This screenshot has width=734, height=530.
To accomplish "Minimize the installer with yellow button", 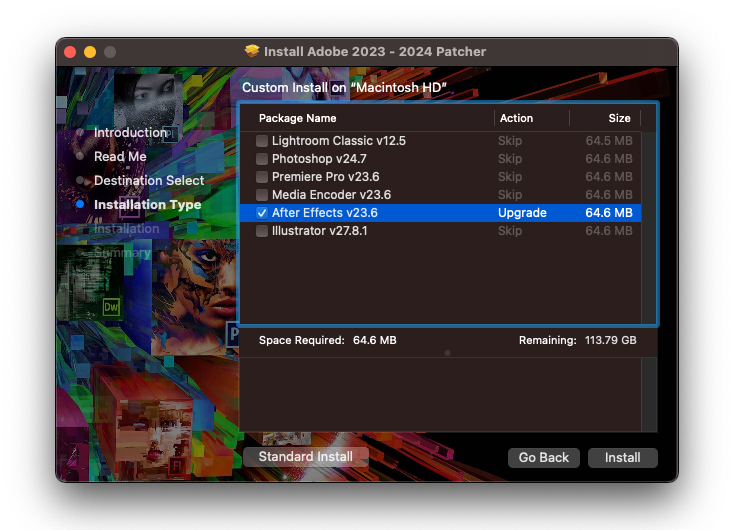I will (90, 52).
